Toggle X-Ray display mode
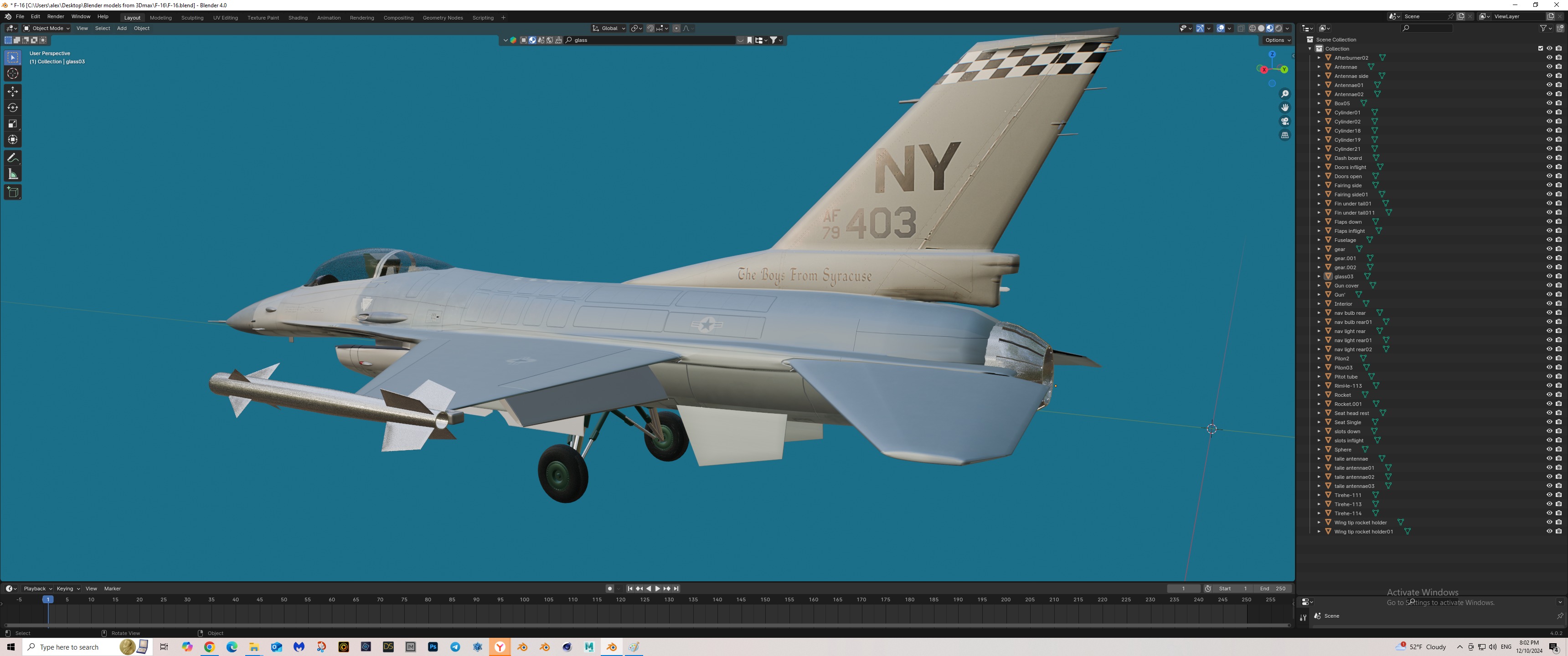This screenshot has width=1568, height=656. click(1241, 28)
